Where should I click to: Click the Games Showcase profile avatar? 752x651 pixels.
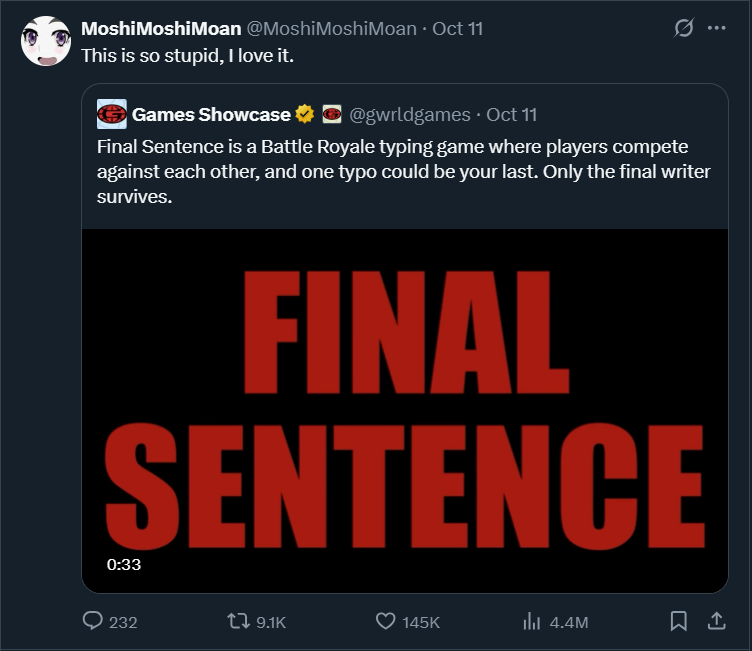click(x=111, y=115)
